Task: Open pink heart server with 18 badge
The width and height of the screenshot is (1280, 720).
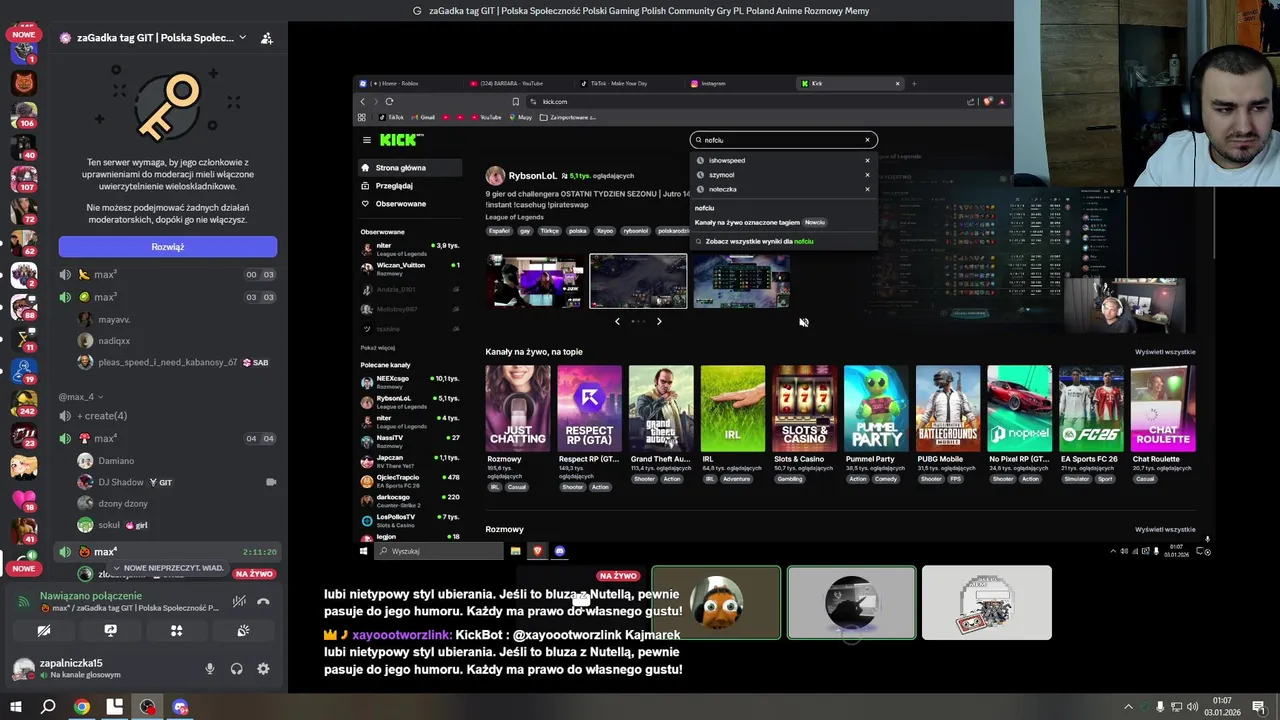Action: 23,499
